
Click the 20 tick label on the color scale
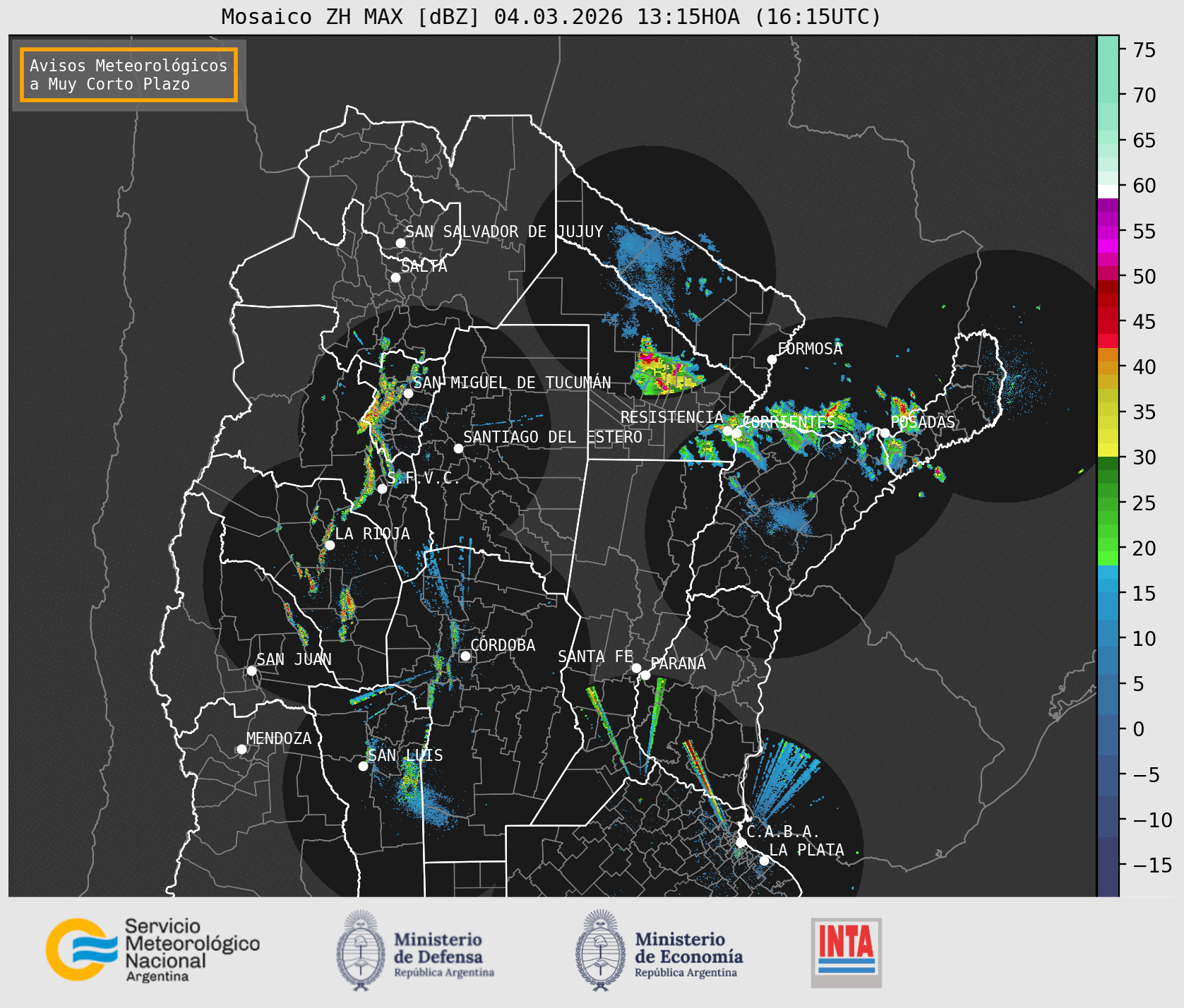pyautogui.click(x=1144, y=548)
